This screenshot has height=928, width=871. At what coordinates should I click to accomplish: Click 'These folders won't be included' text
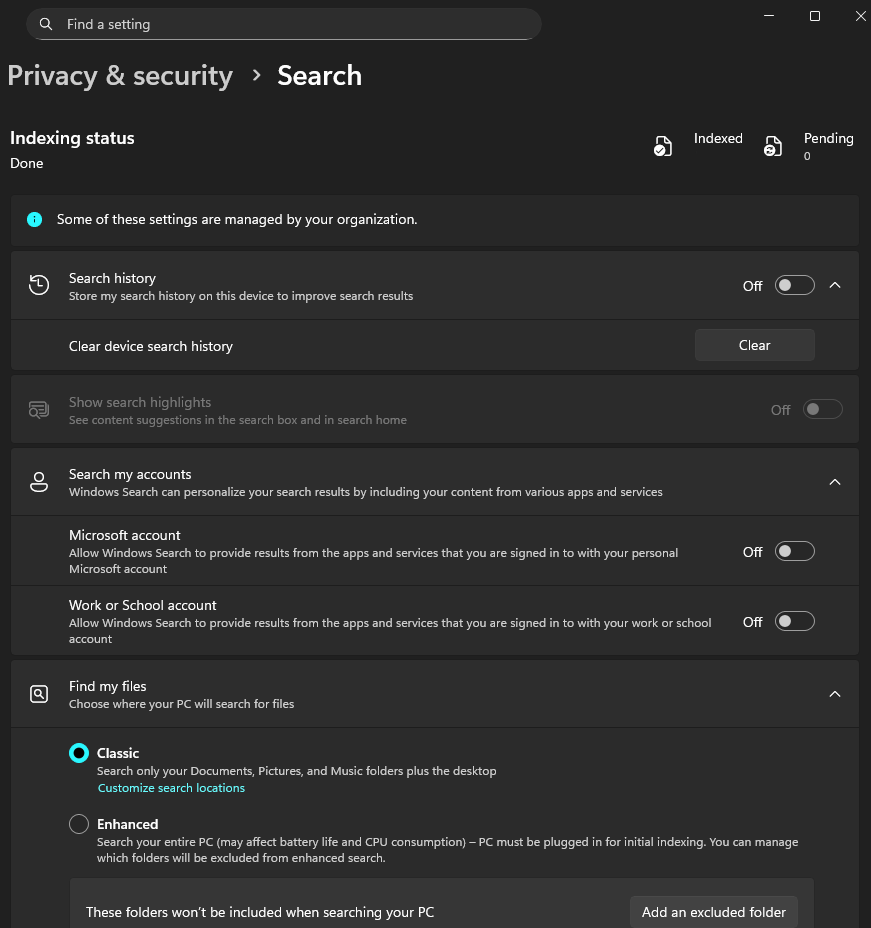click(x=260, y=912)
